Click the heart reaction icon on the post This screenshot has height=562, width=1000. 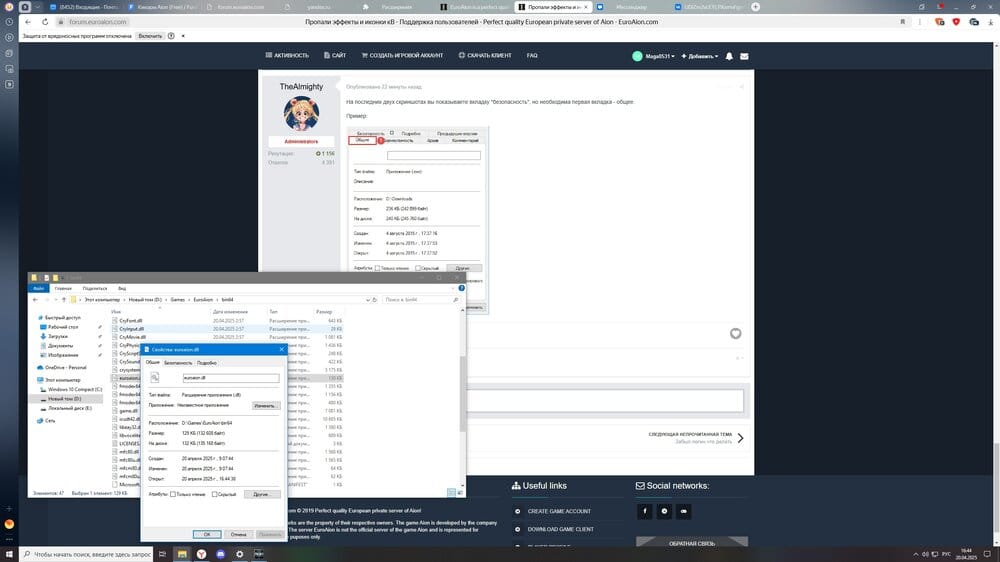[735, 333]
